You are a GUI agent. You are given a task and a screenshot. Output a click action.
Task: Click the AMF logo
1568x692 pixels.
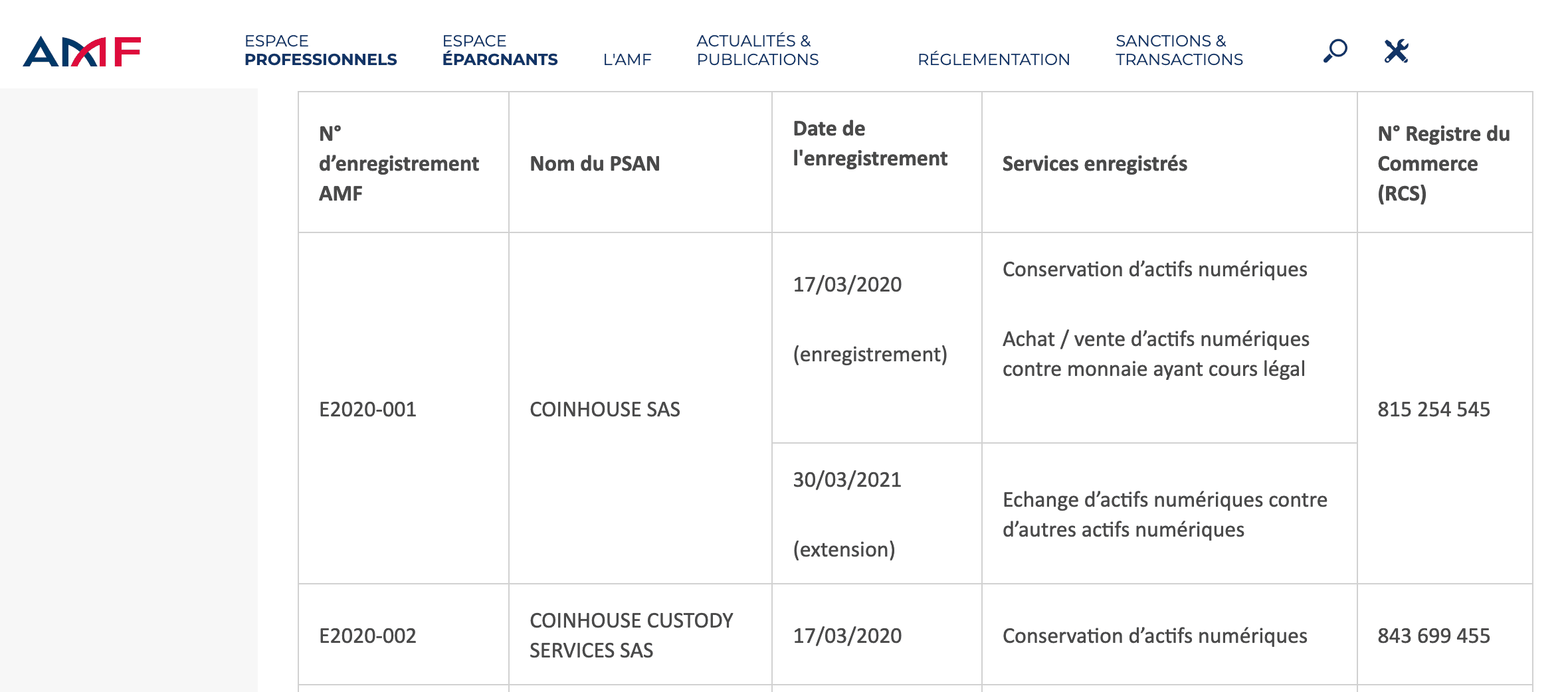pyautogui.click(x=82, y=51)
